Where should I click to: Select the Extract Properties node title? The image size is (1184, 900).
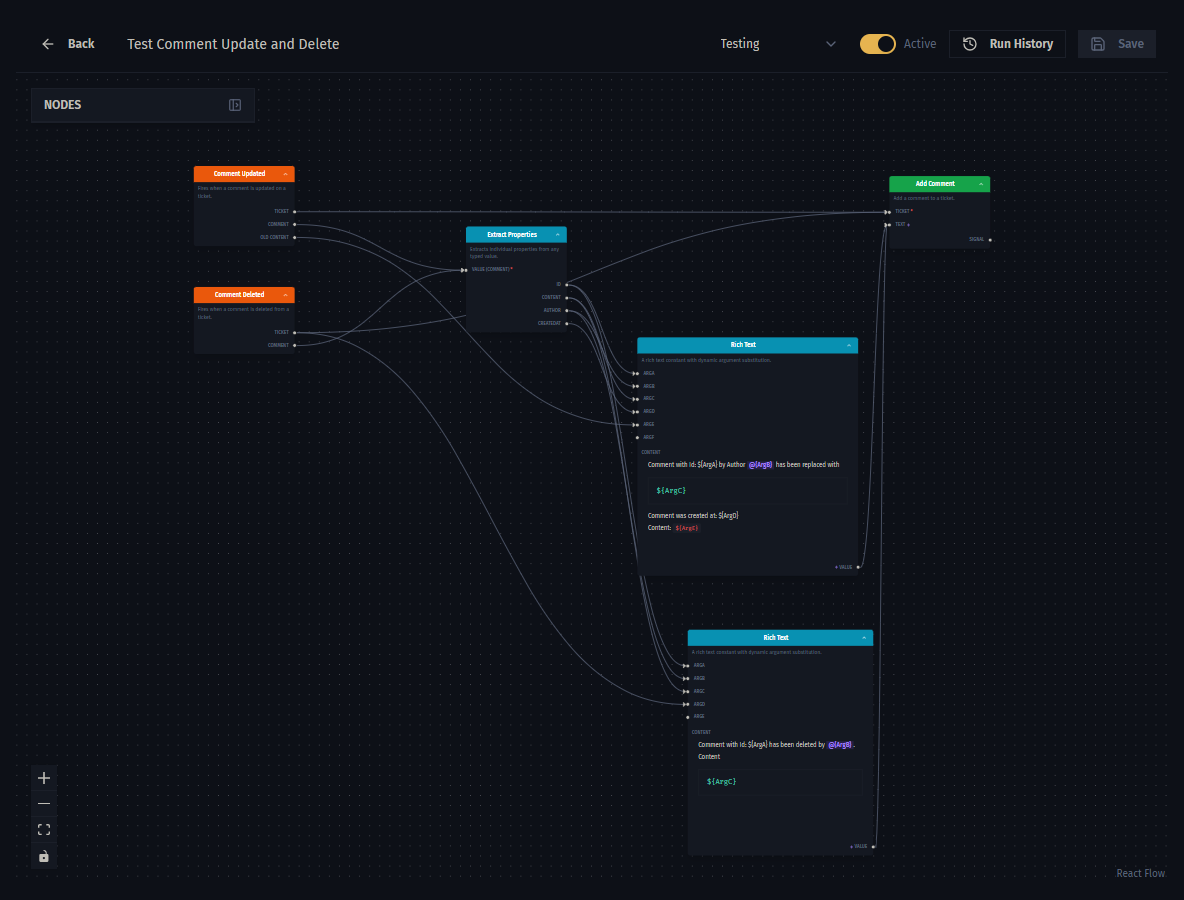(512, 235)
